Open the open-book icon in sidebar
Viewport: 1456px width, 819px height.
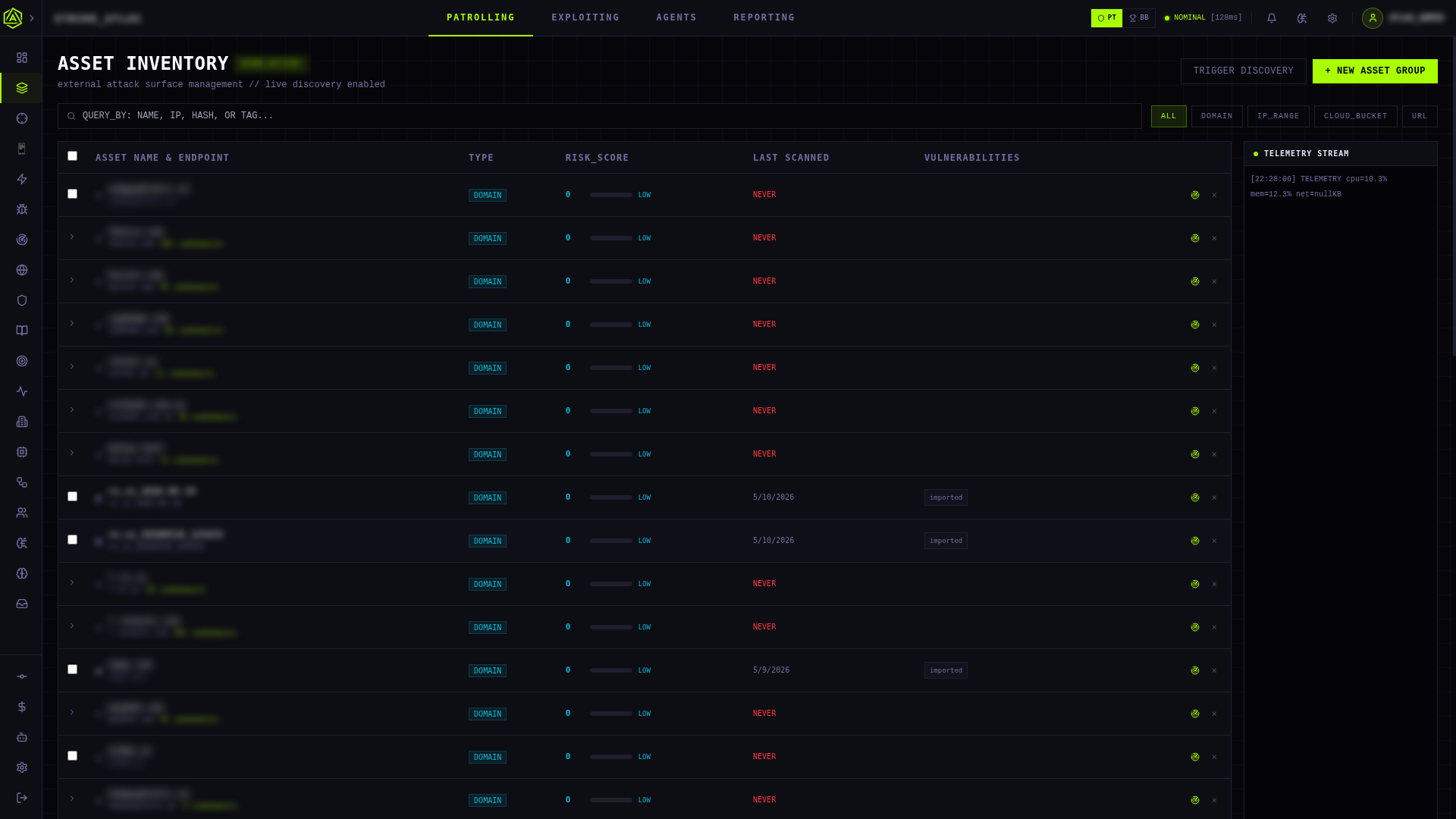[22, 331]
